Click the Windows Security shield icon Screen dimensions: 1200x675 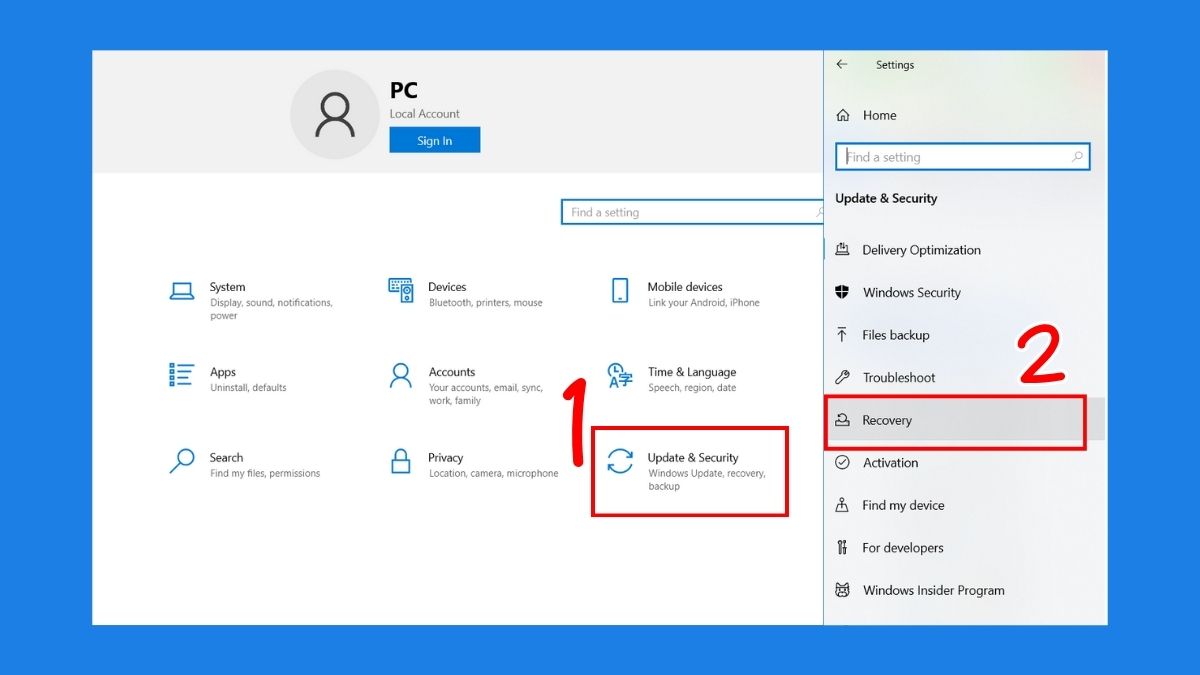pos(842,292)
